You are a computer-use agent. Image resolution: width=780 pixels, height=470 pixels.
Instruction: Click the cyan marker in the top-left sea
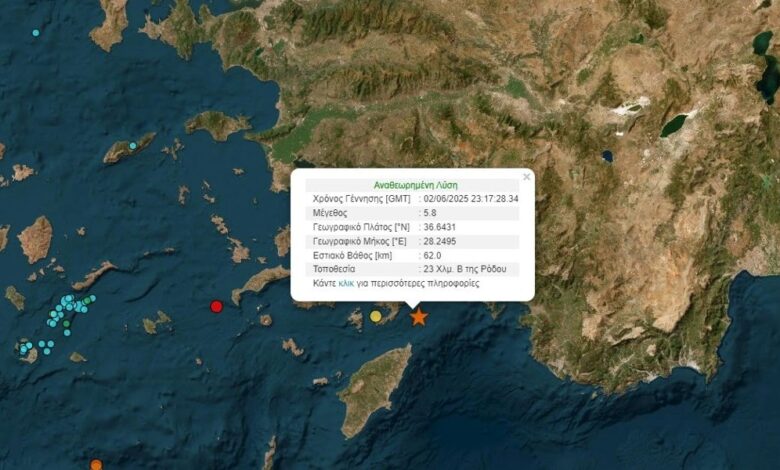coord(36,33)
